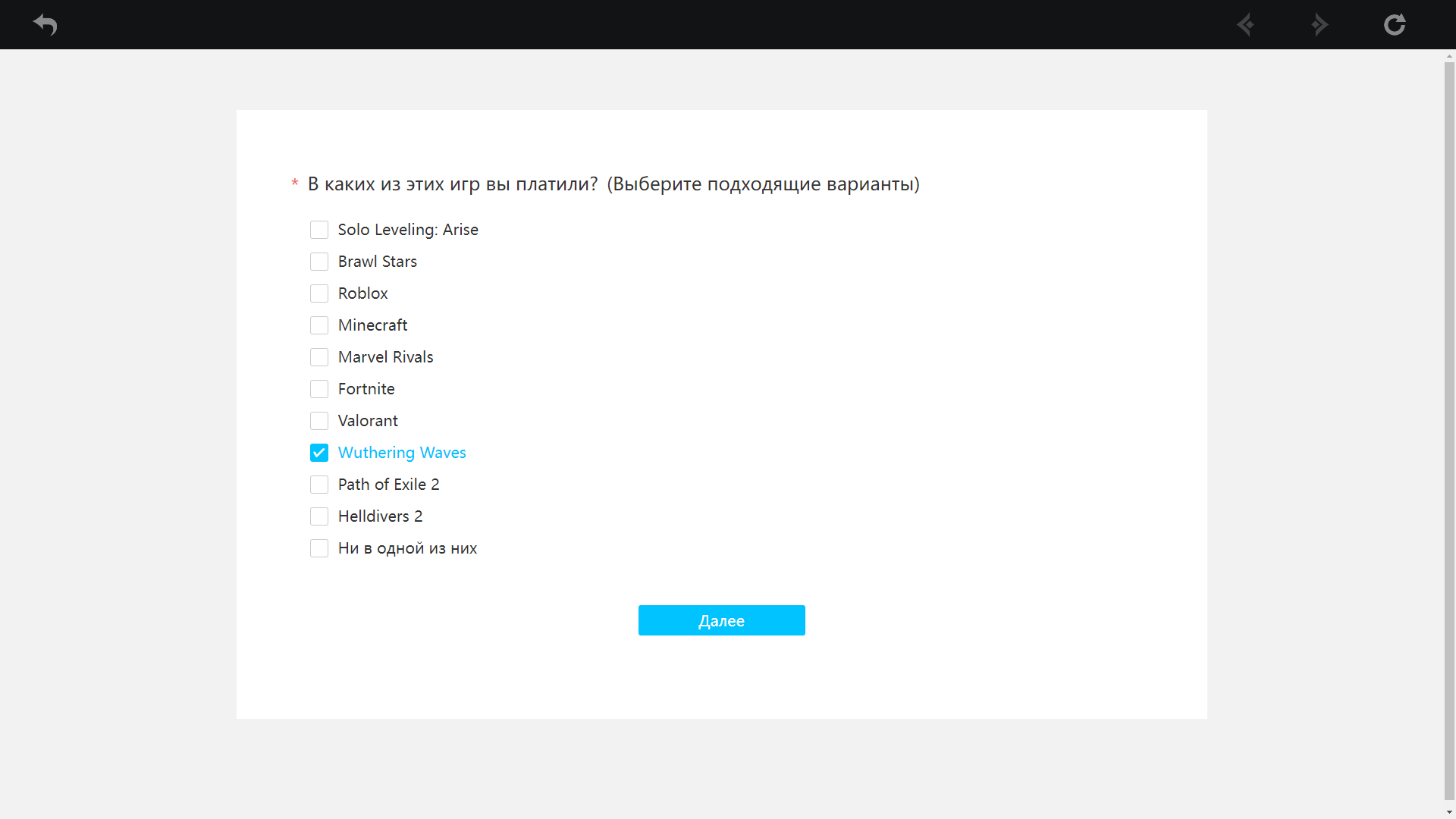Check the Brawl Stars checkbox
The height and width of the screenshot is (819, 1456).
pyautogui.click(x=319, y=262)
